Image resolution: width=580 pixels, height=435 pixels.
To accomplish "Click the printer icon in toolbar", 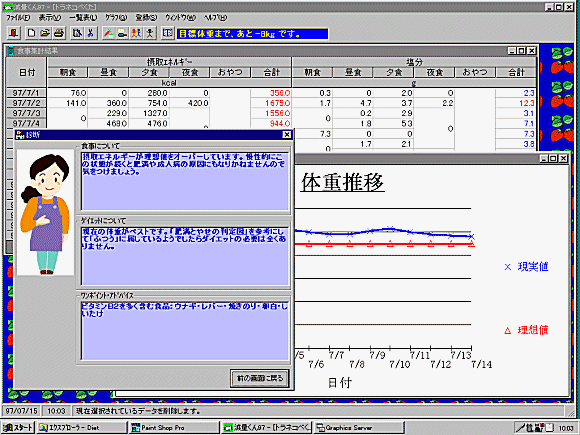I will (x=59, y=34).
